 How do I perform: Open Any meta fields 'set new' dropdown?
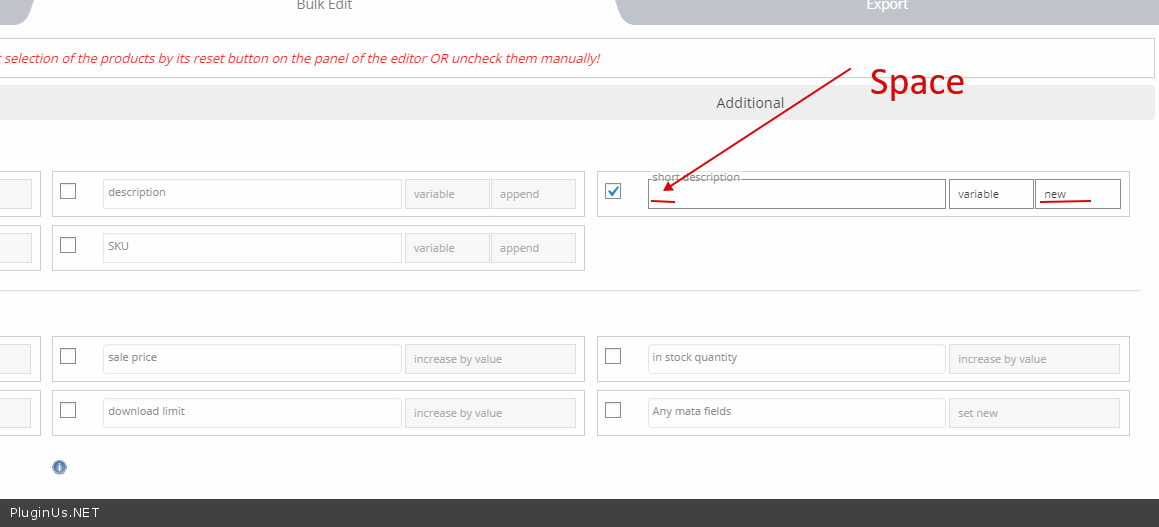click(1033, 413)
